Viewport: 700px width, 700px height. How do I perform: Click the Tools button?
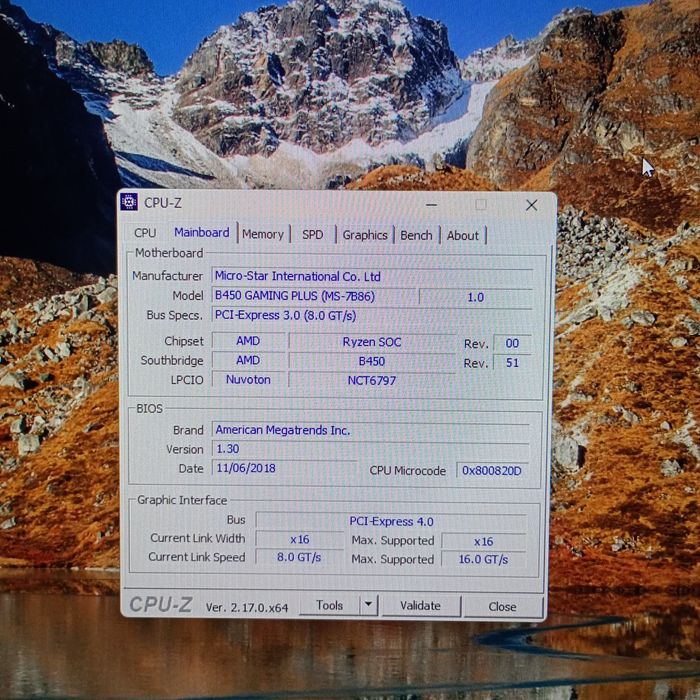coord(329,605)
